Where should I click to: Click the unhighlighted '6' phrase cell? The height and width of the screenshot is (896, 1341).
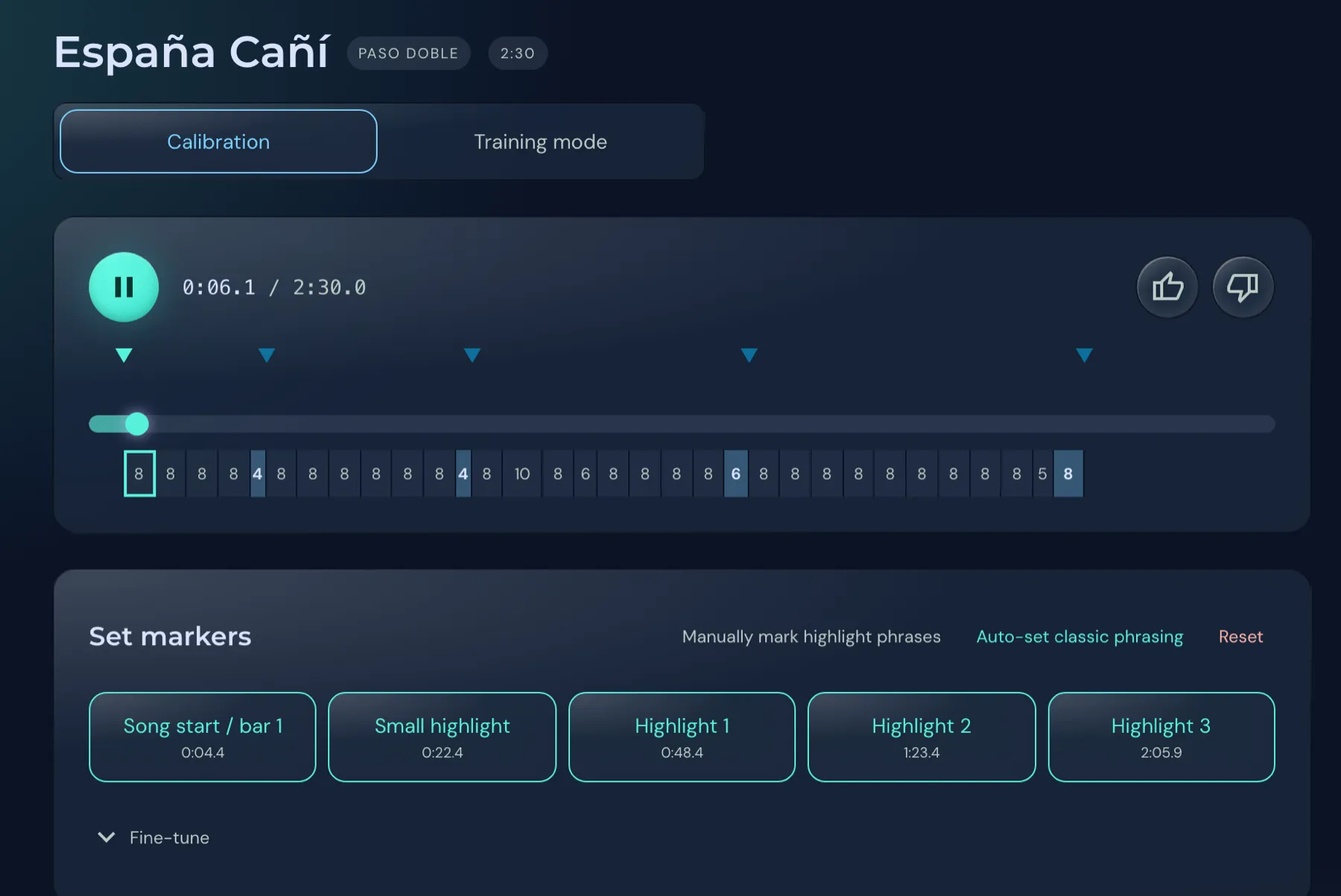pos(585,474)
